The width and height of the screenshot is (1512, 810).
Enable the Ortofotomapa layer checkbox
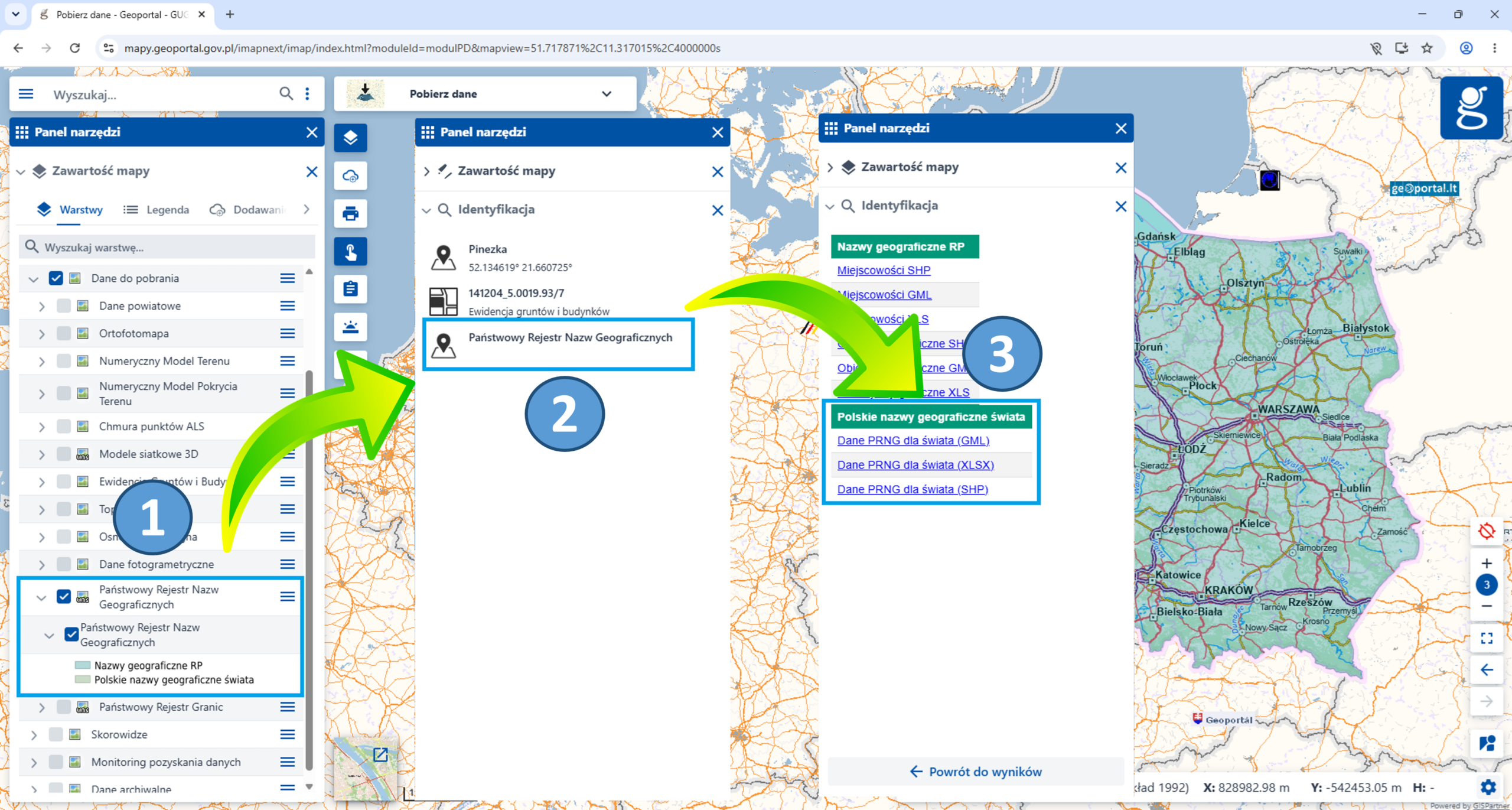tap(64, 333)
